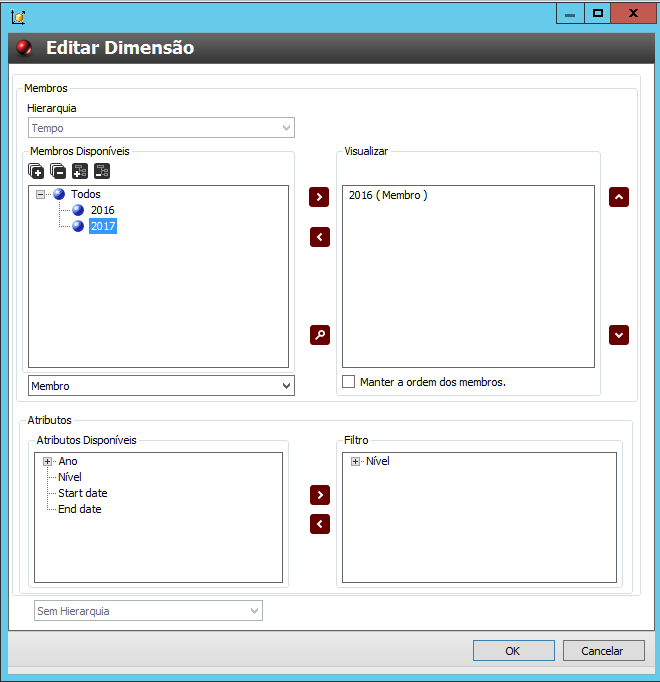Move member up in Visualizar list
Viewport: 660px width, 682px height.
click(619, 197)
